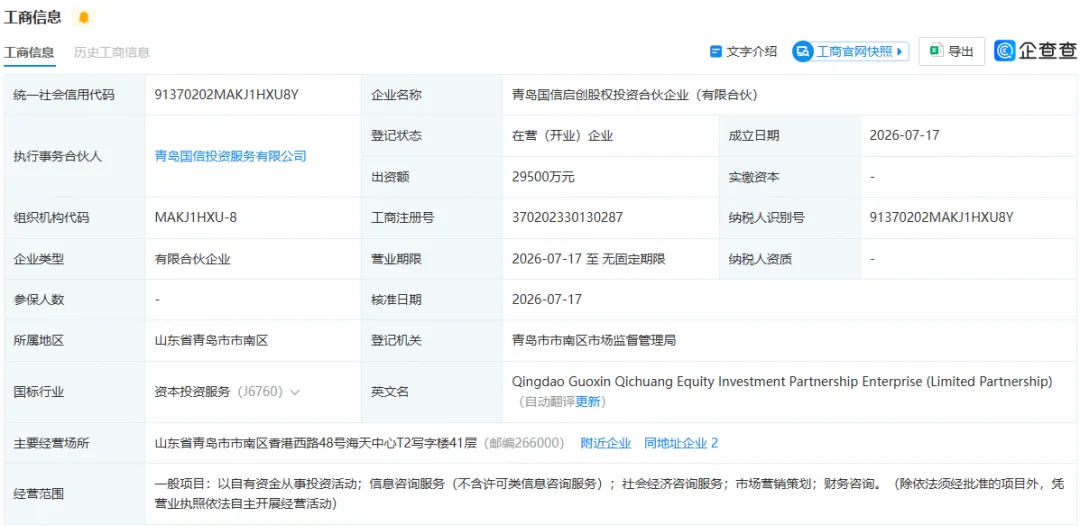Click the address 山东省青岛市市南区香港西路48号海天中心T2写字楼41层
Screen dimensions: 1080x526
tap(315, 443)
